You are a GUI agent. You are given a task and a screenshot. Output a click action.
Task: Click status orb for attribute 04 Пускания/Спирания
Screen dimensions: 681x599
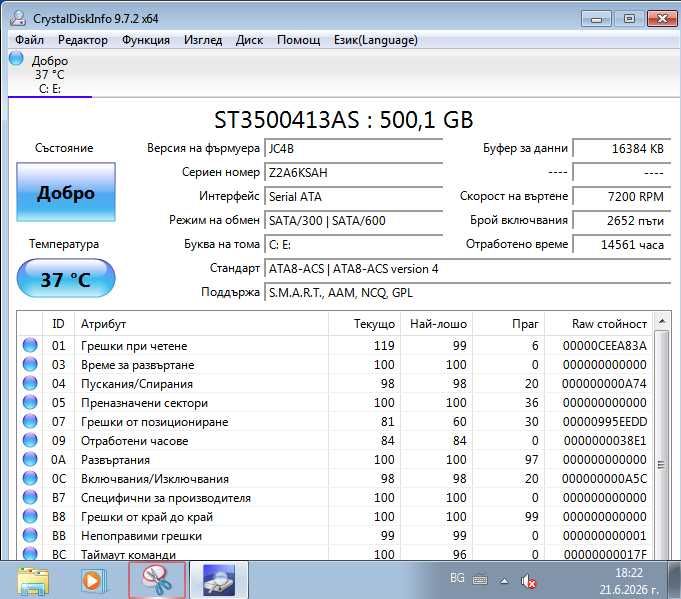(30, 383)
